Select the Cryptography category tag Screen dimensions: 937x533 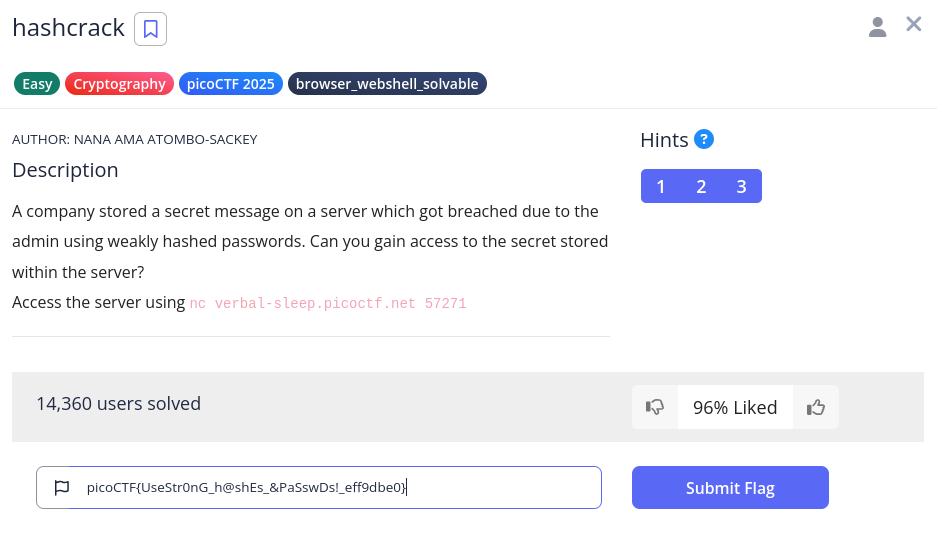(119, 84)
